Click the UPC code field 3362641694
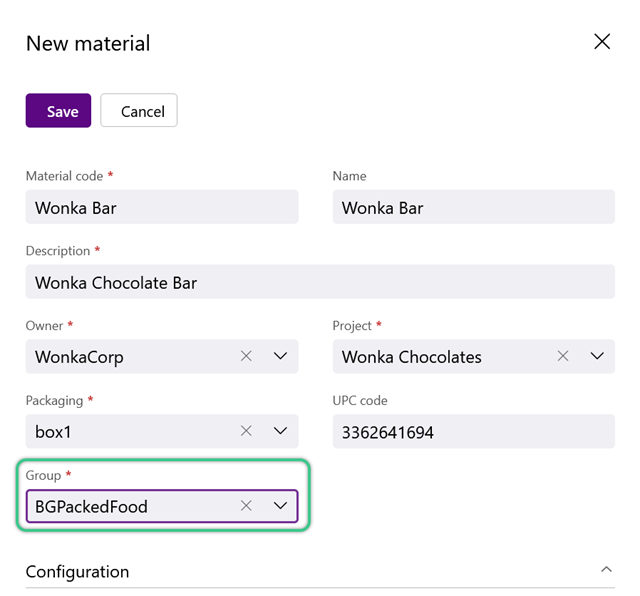Image resolution: width=640 pixels, height=596 pixels. pos(473,431)
